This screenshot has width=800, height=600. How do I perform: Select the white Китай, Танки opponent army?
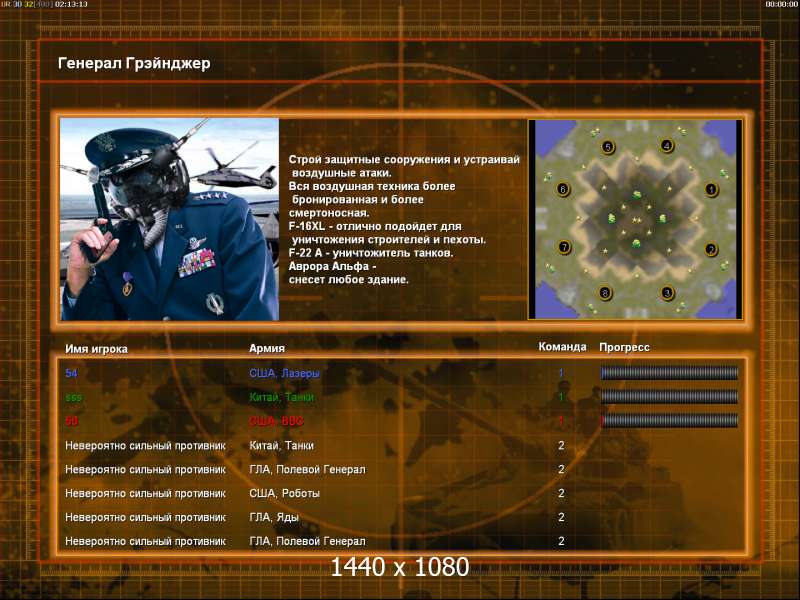282,445
